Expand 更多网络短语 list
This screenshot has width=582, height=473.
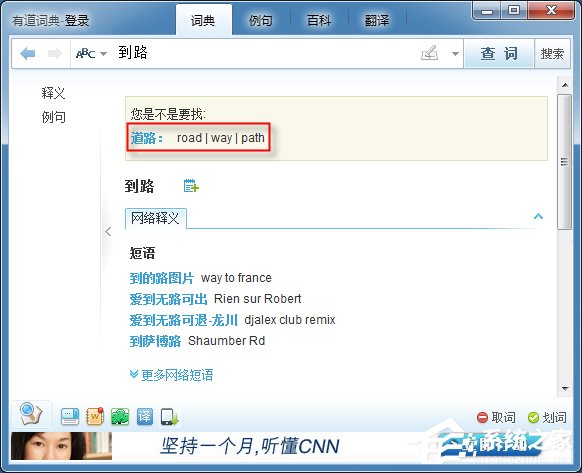coord(171,375)
